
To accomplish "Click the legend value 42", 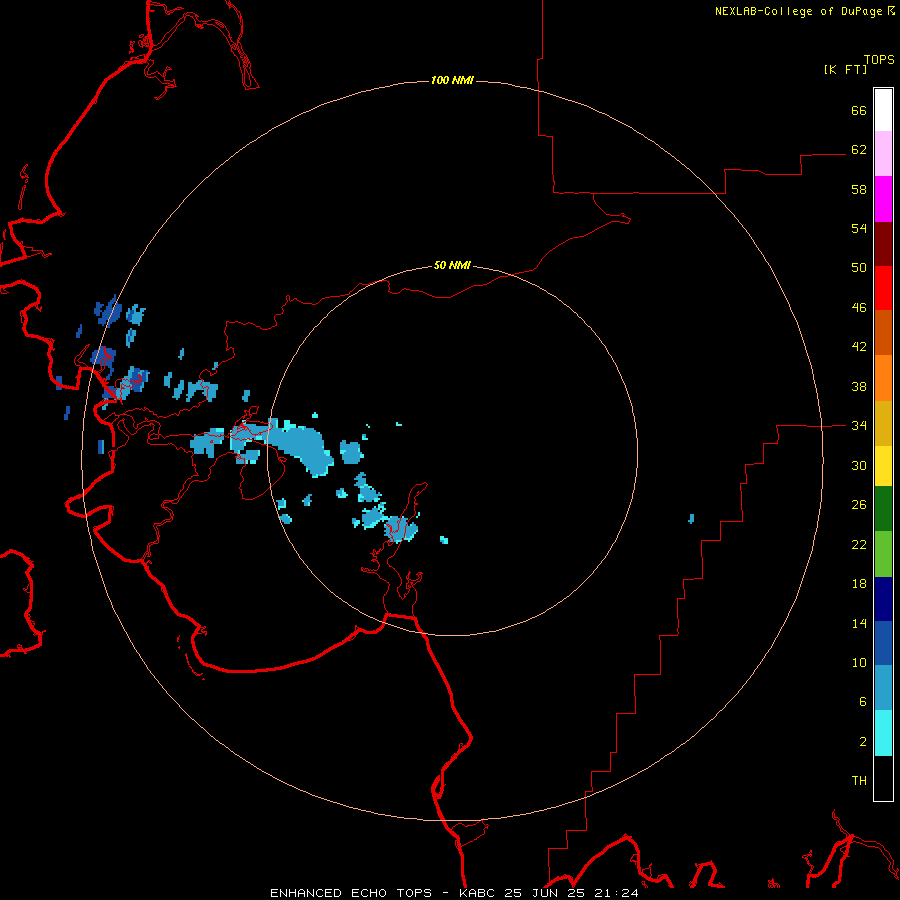I will coord(859,347).
